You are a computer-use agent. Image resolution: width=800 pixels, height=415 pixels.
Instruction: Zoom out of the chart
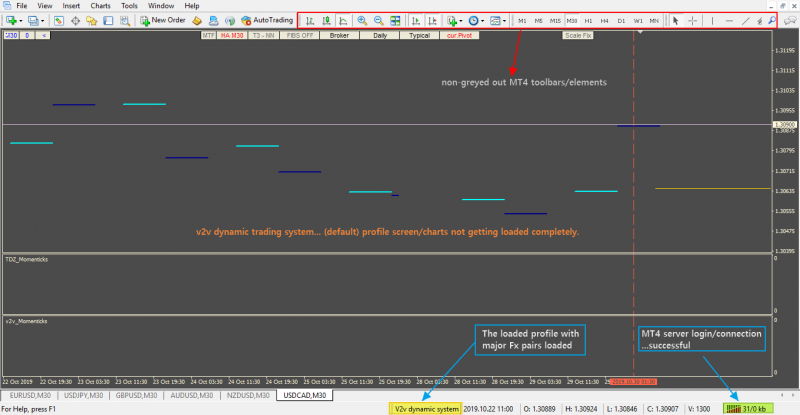(379, 21)
